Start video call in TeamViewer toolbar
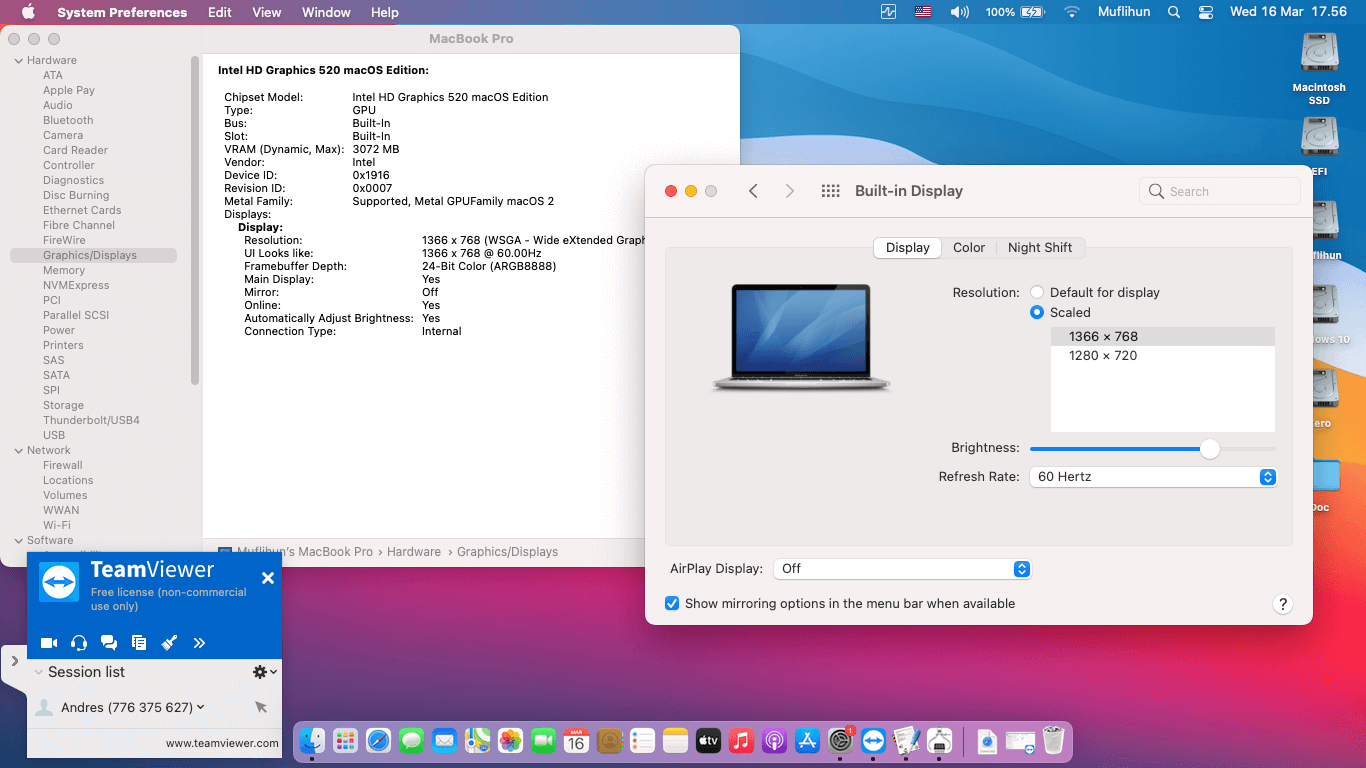The image size is (1366, 768). pos(48,643)
